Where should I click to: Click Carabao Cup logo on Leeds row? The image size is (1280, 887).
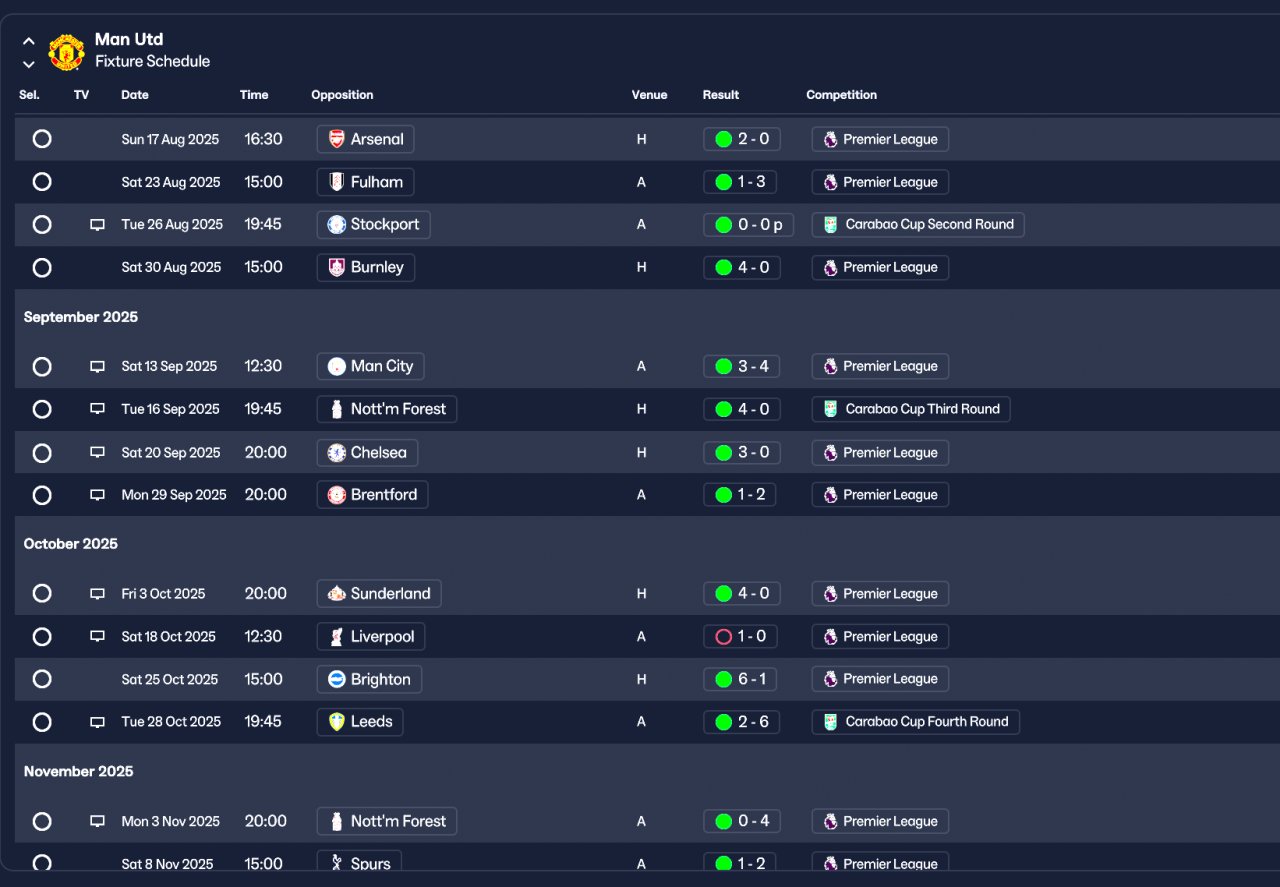tap(830, 722)
